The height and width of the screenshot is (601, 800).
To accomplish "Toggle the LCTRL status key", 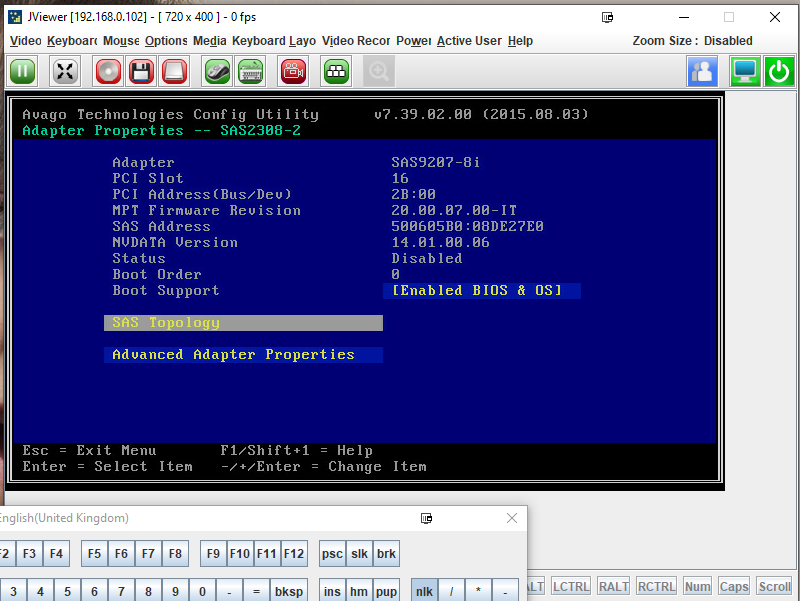I will pos(571,586).
